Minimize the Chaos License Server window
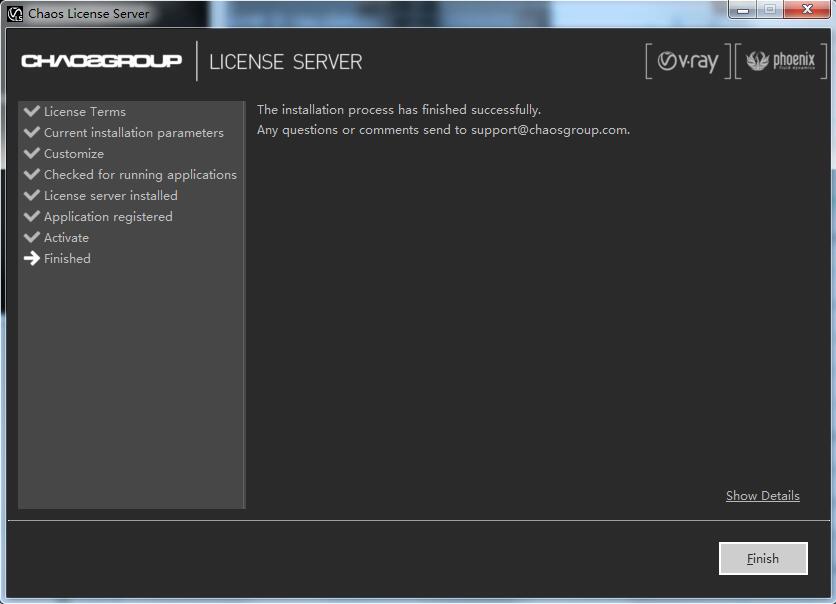836x604 pixels. pos(743,10)
